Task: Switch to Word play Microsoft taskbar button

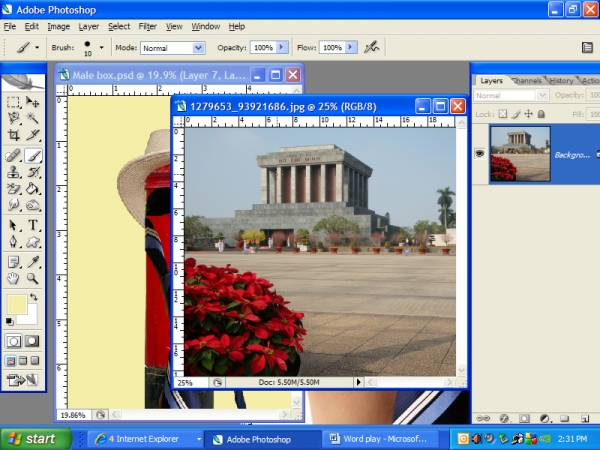Action: coord(381,439)
